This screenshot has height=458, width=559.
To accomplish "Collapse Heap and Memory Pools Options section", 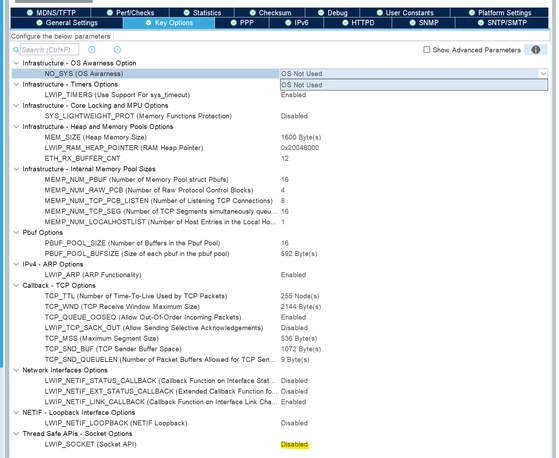I will (x=16, y=127).
